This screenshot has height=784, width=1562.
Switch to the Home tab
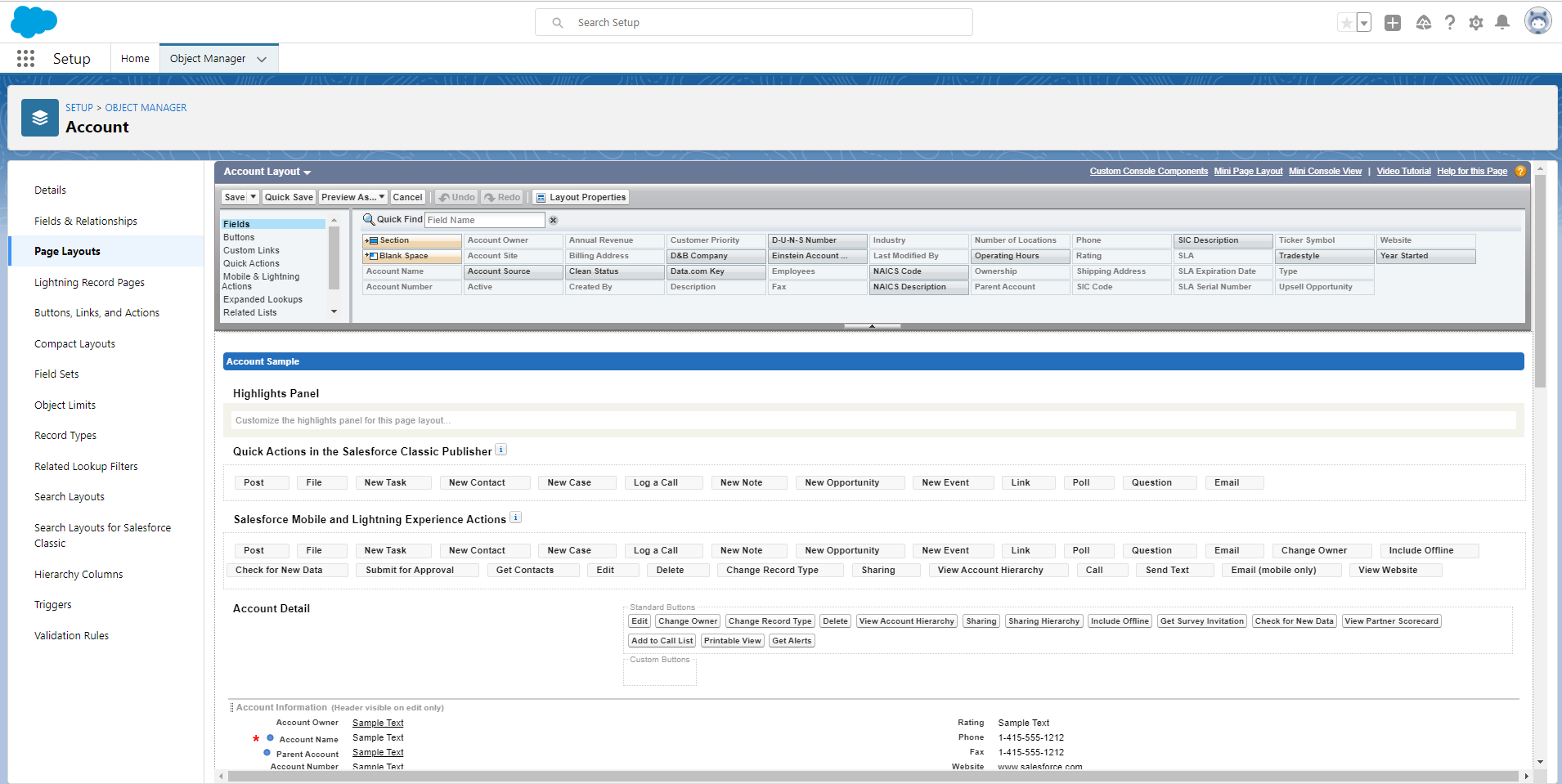[135, 59]
